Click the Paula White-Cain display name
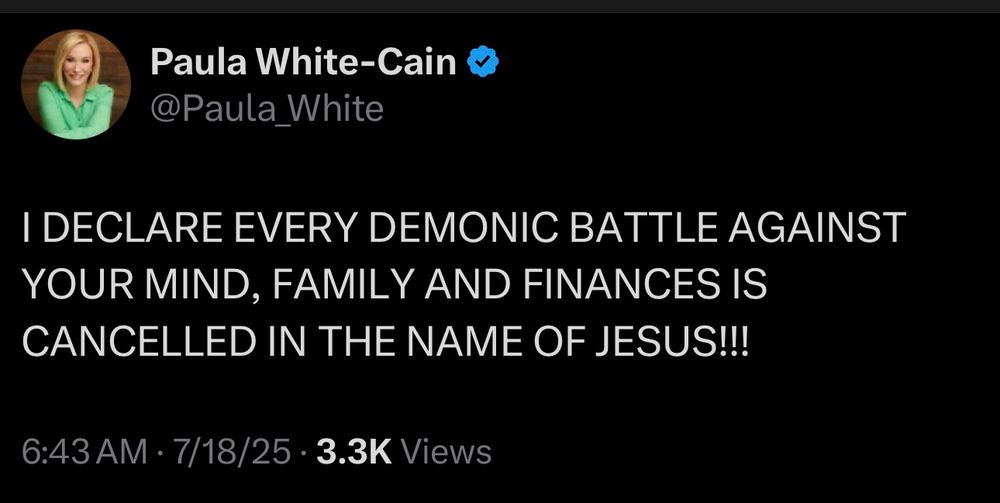Screen dimensions: 1000x503 [x=304, y=63]
